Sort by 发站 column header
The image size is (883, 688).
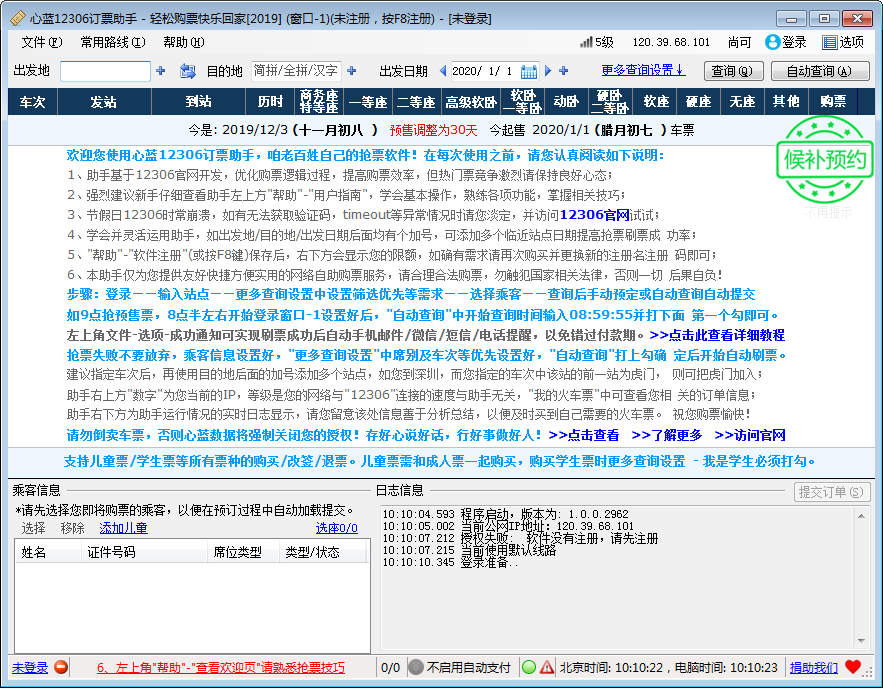tap(104, 102)
